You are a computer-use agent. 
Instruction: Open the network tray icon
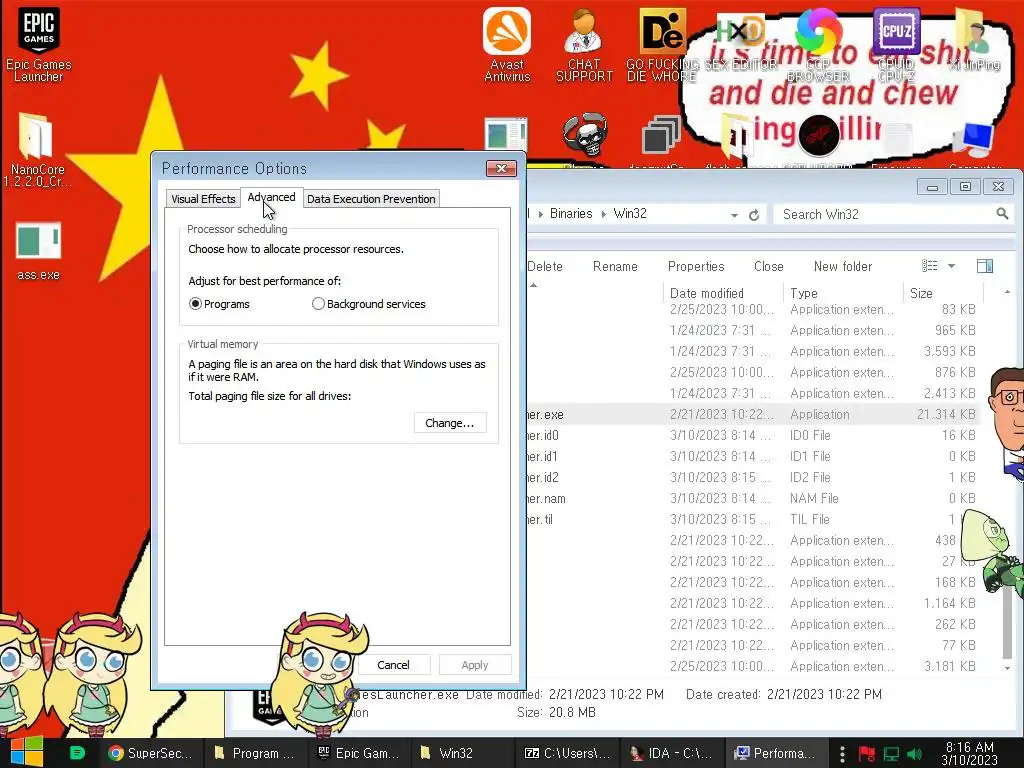click(x=891, y=754)
